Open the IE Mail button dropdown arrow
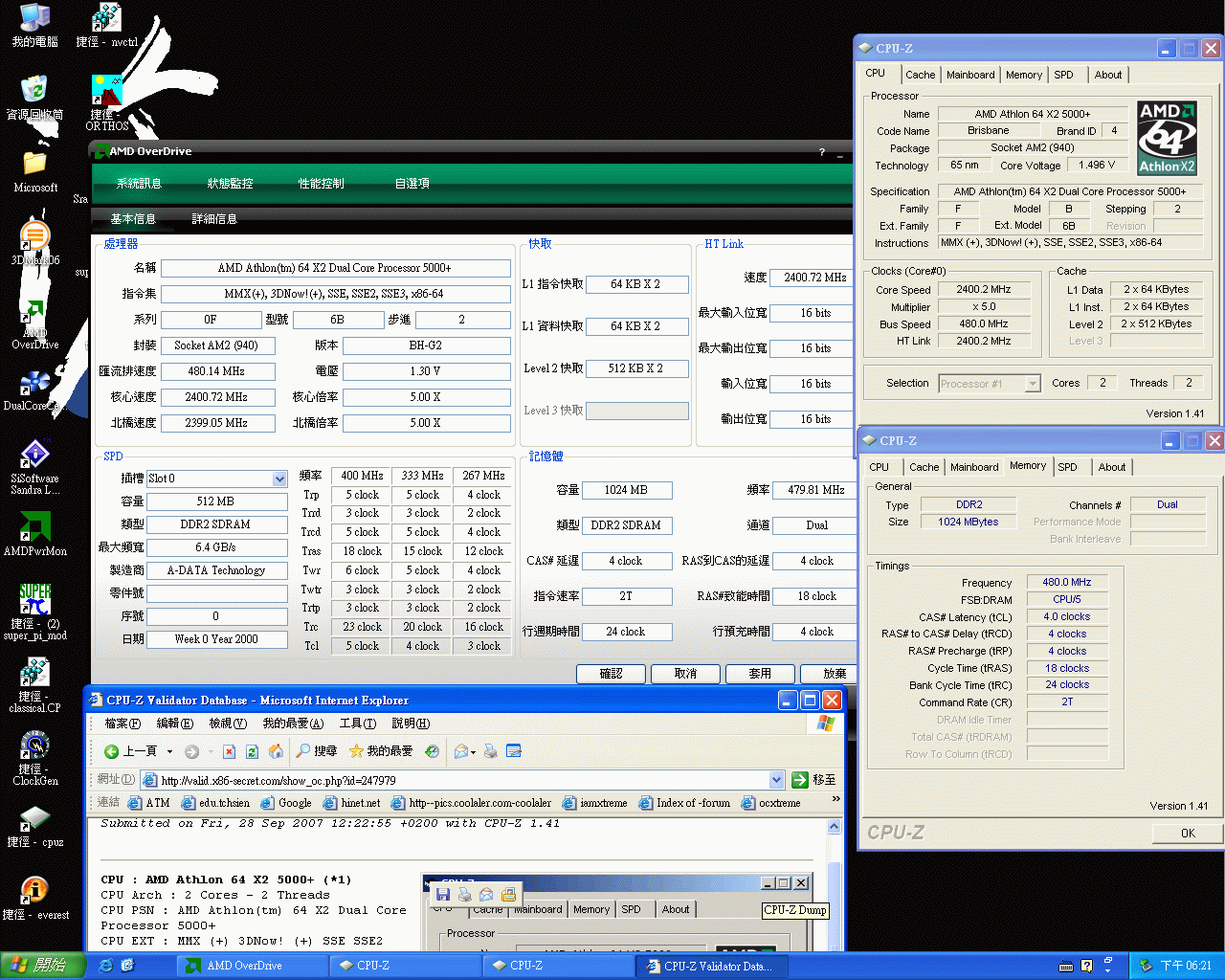 pyautogui.click(x=473, y=751)
